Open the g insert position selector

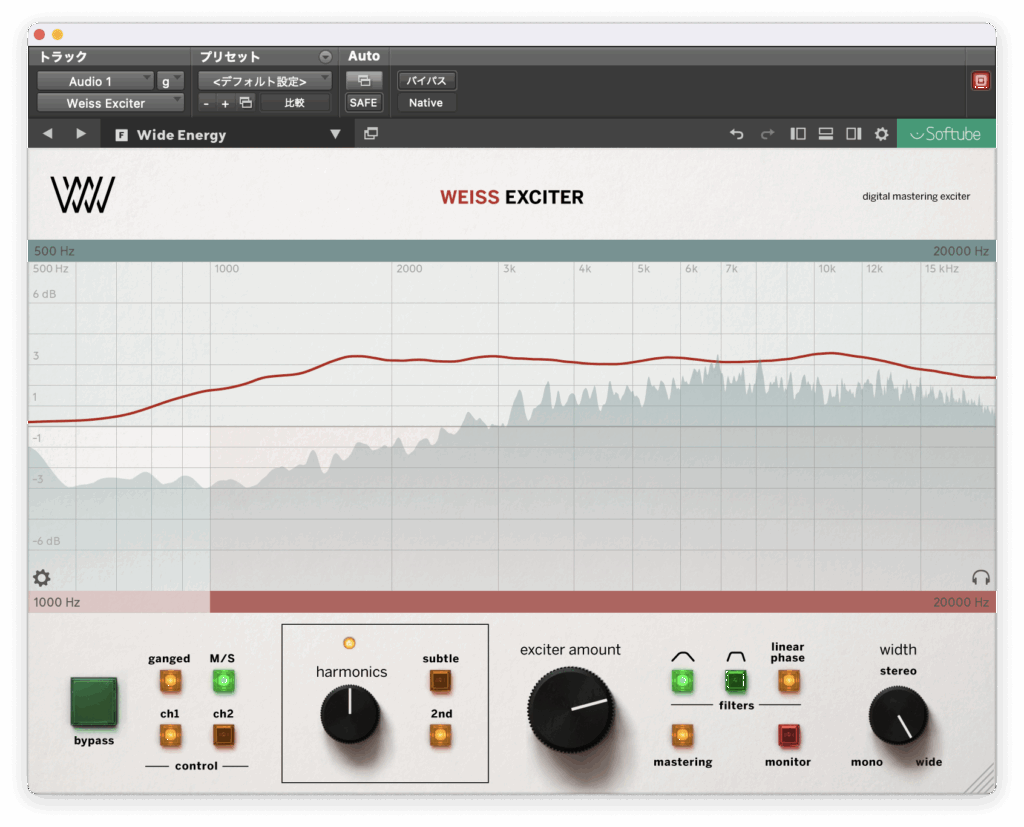click(170, 81)
